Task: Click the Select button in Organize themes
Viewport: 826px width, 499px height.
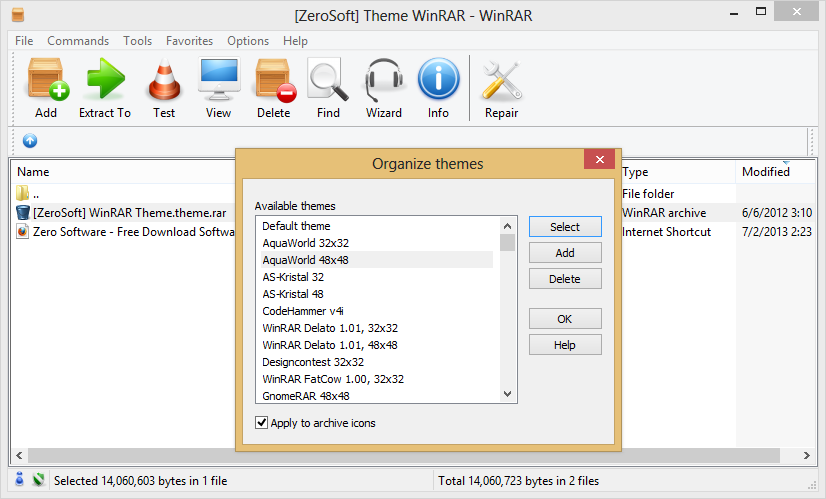Action: 565,227
